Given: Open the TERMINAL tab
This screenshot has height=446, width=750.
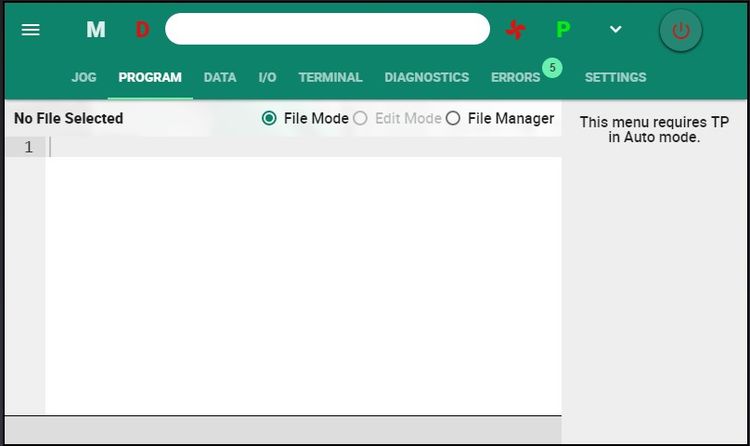Looking at the screenshot, I should point(330,77).
